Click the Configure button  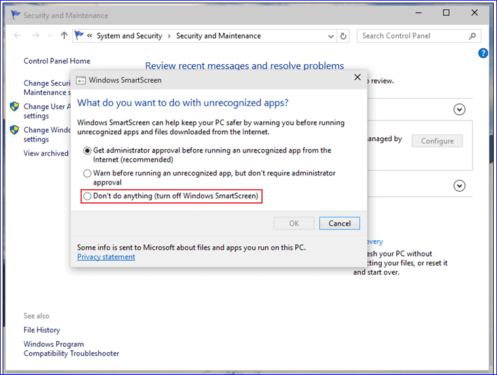[437, 141]
